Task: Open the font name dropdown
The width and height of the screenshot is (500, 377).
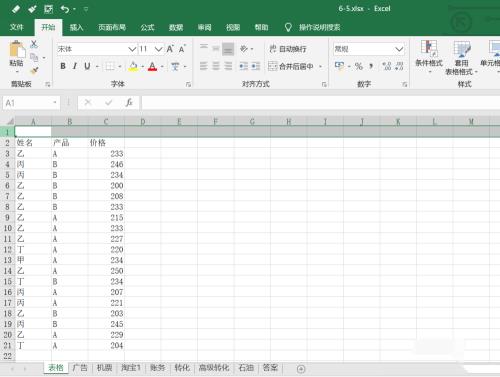Action: pyautogui.click(x=132, y=49)
